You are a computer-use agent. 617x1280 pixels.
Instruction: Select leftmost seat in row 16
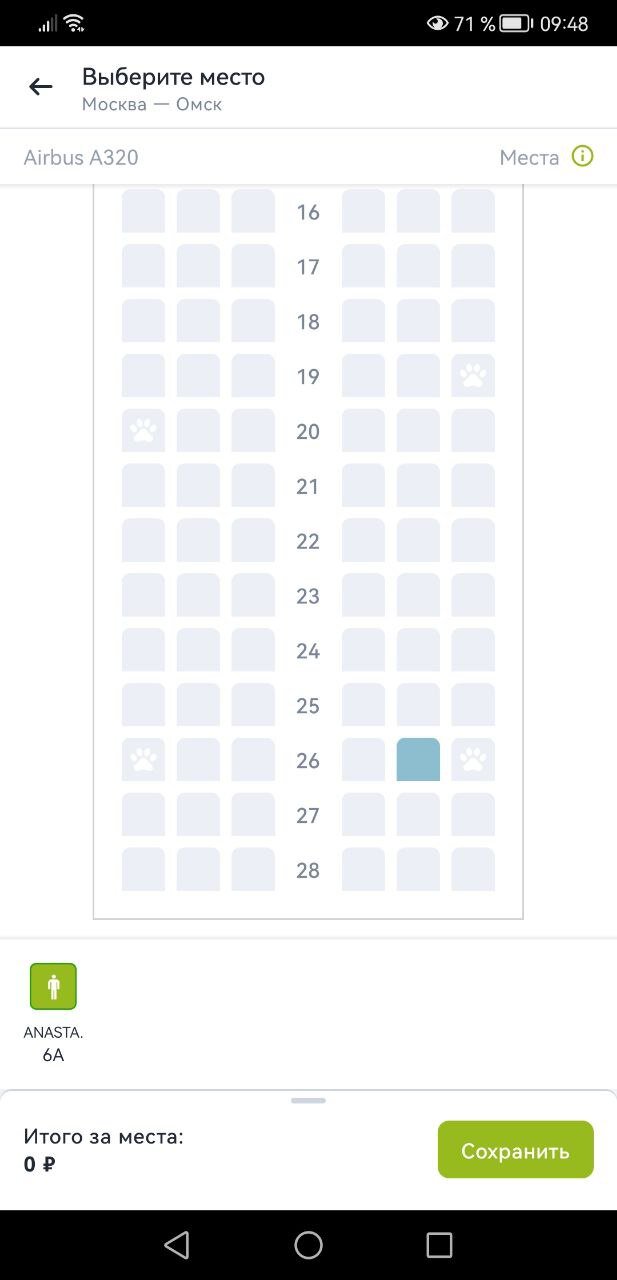pyautogui.click(x=143, y=211)
